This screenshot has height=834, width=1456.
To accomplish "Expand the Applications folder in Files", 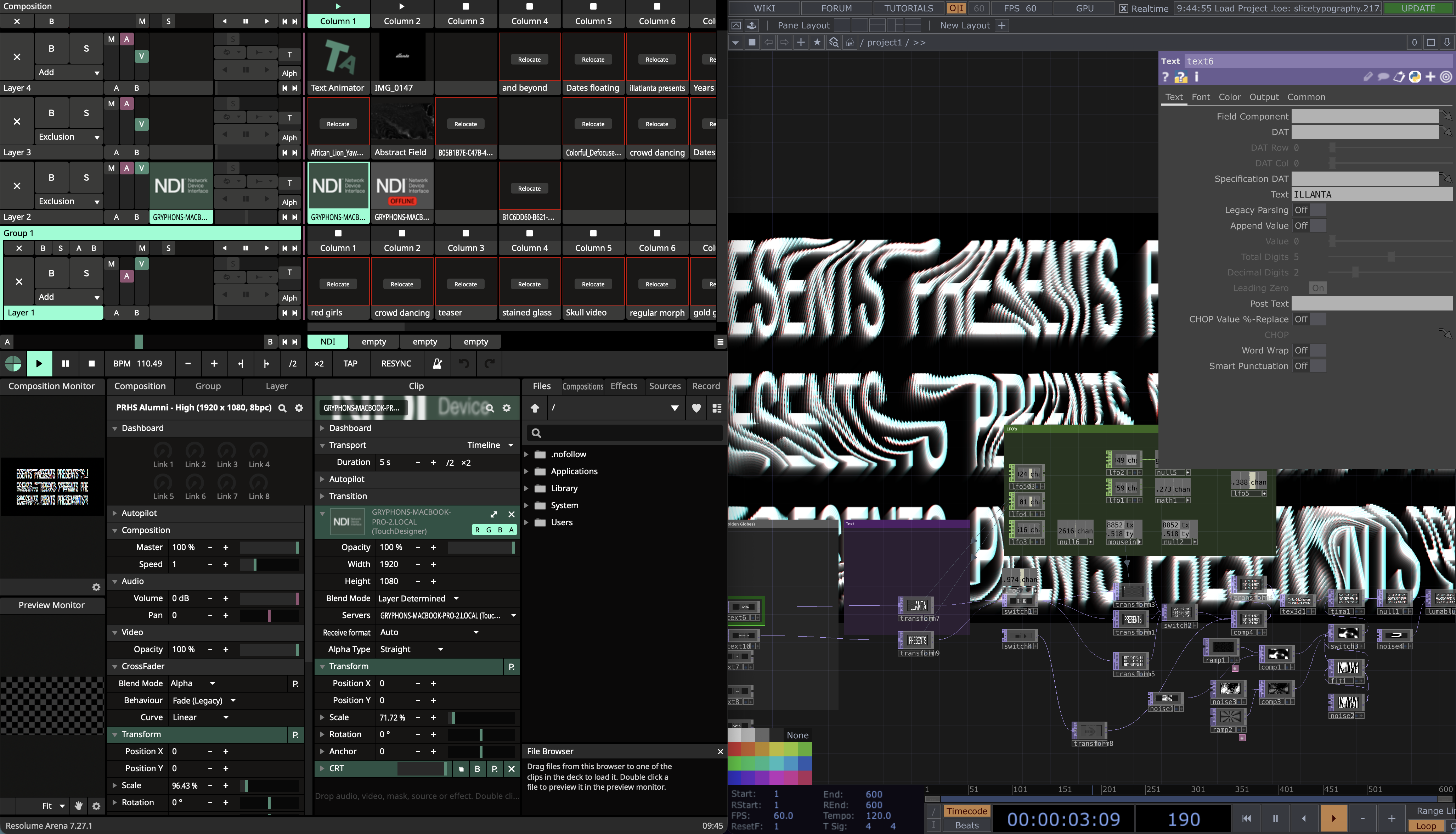I will (526, 471).
